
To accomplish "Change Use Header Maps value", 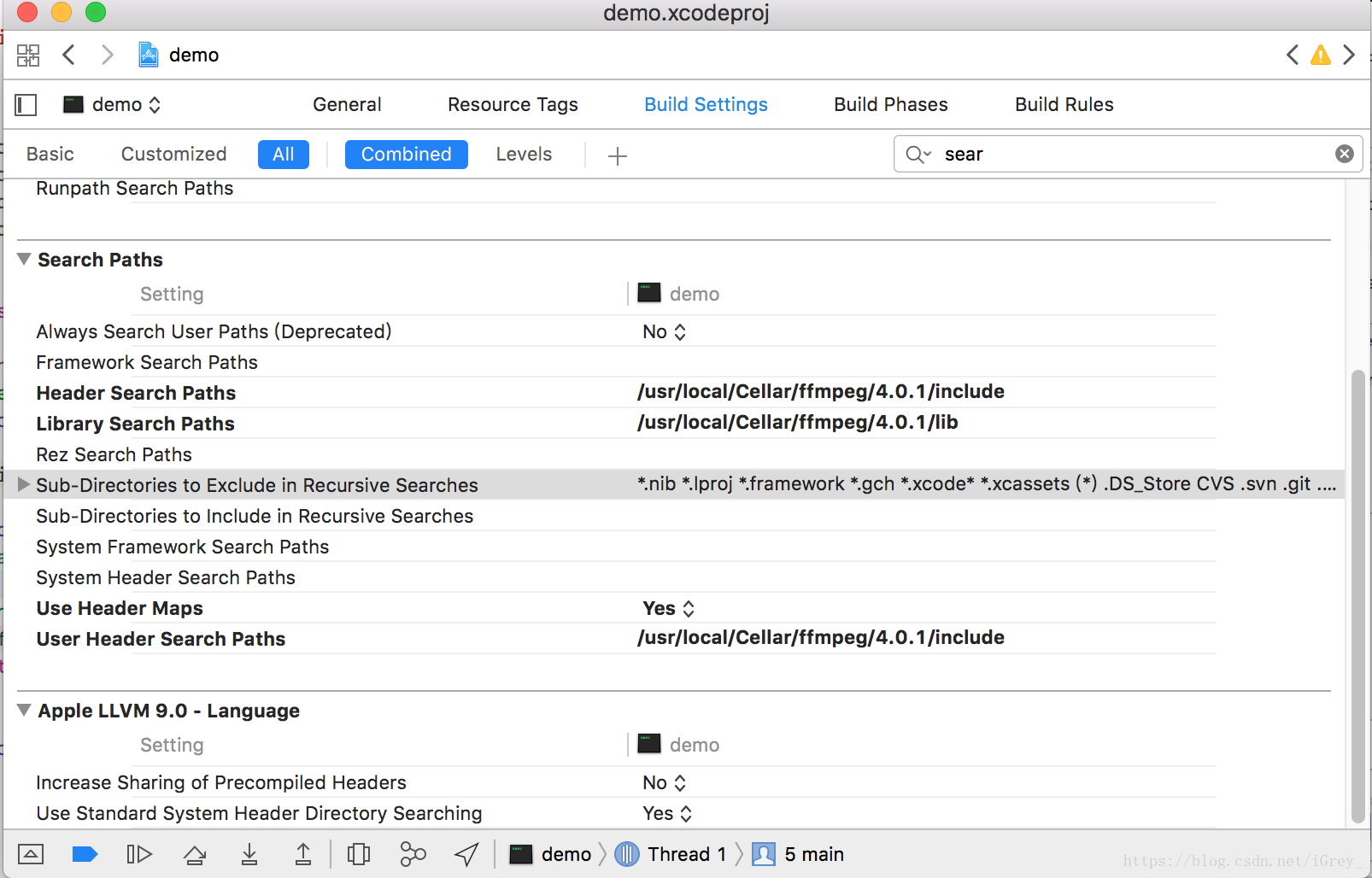I will tap(668, 609).
